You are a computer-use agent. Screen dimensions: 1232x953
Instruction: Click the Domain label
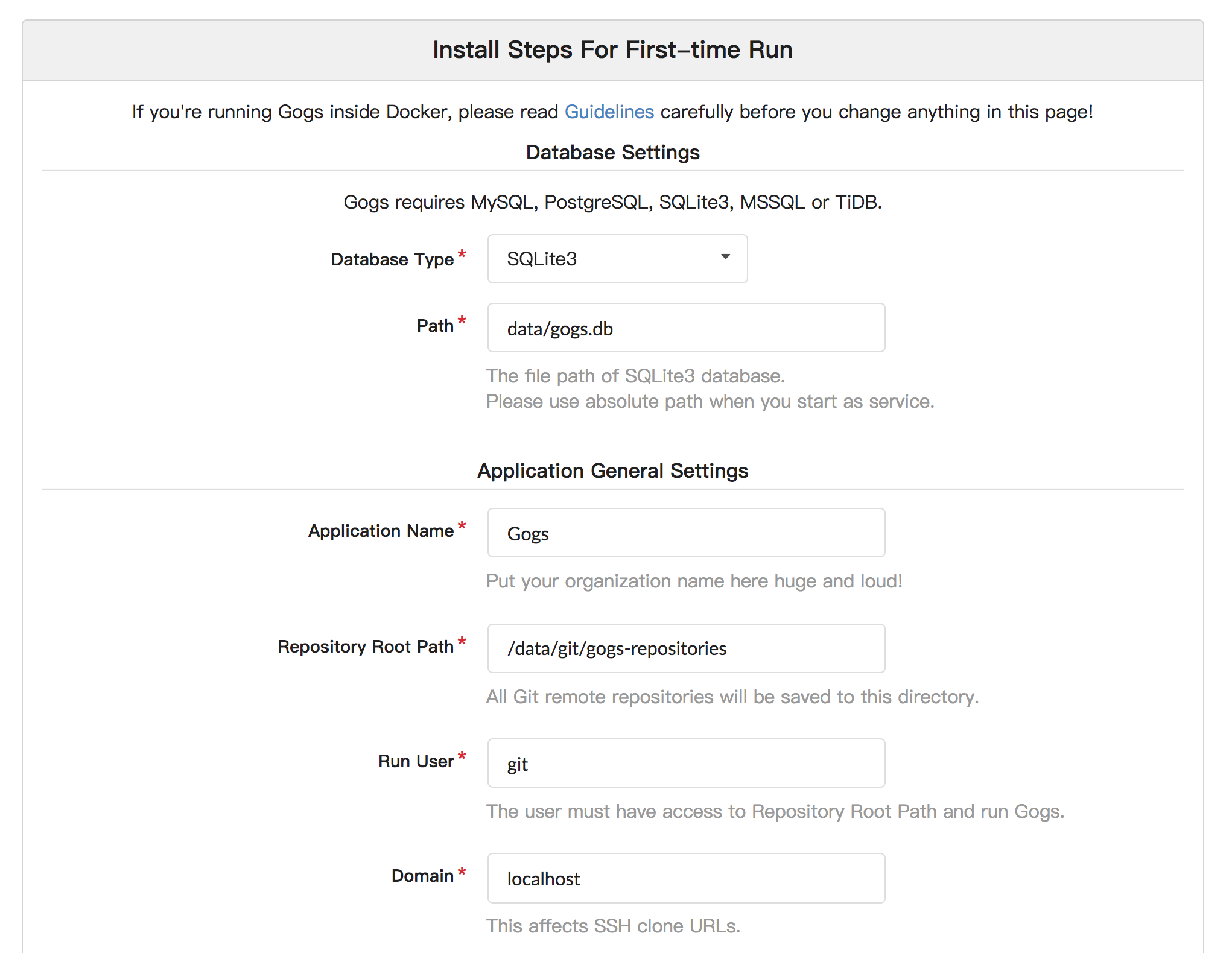422,876
